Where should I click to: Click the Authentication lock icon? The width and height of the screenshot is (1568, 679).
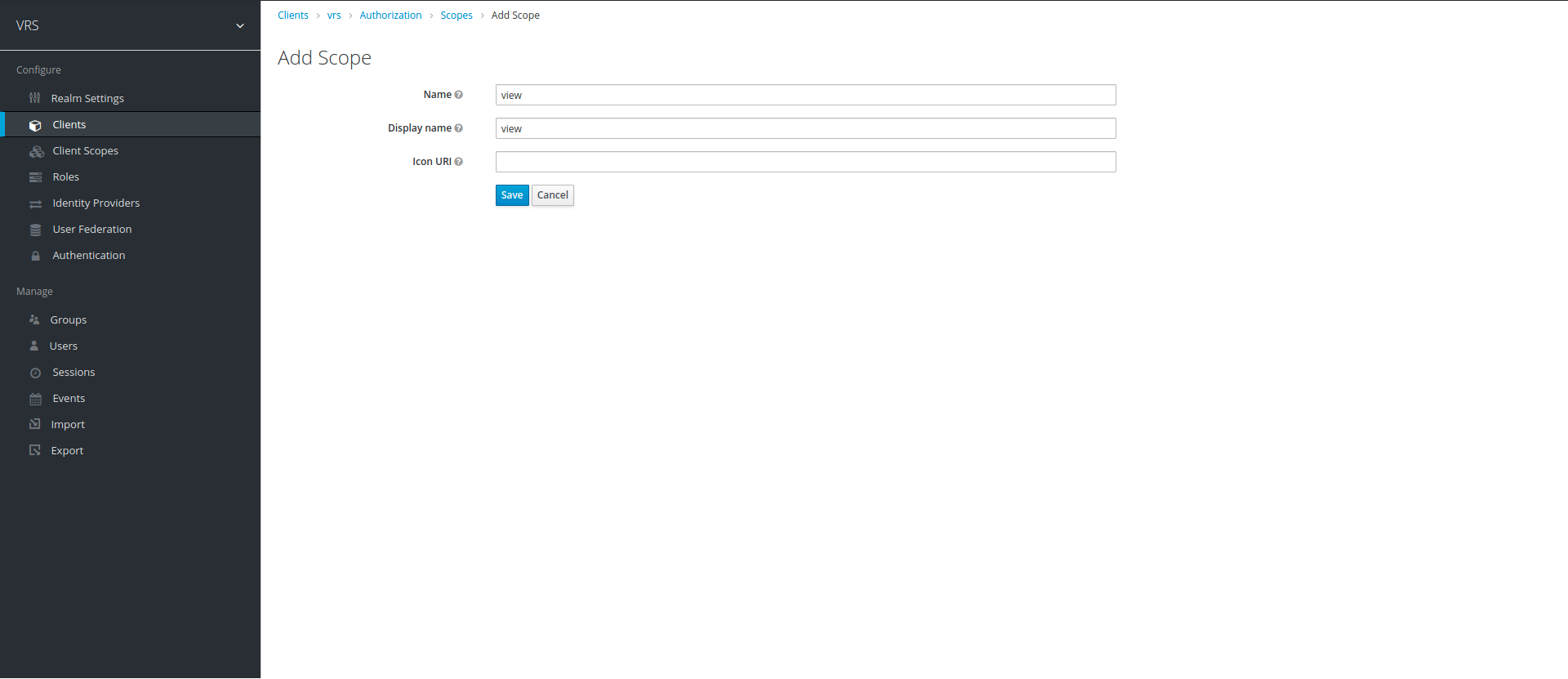(x=35, y=256)
